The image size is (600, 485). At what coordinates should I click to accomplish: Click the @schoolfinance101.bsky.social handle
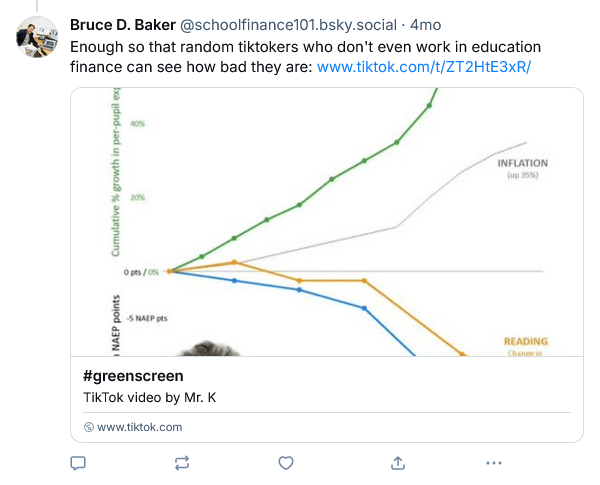tap(299, 24)
